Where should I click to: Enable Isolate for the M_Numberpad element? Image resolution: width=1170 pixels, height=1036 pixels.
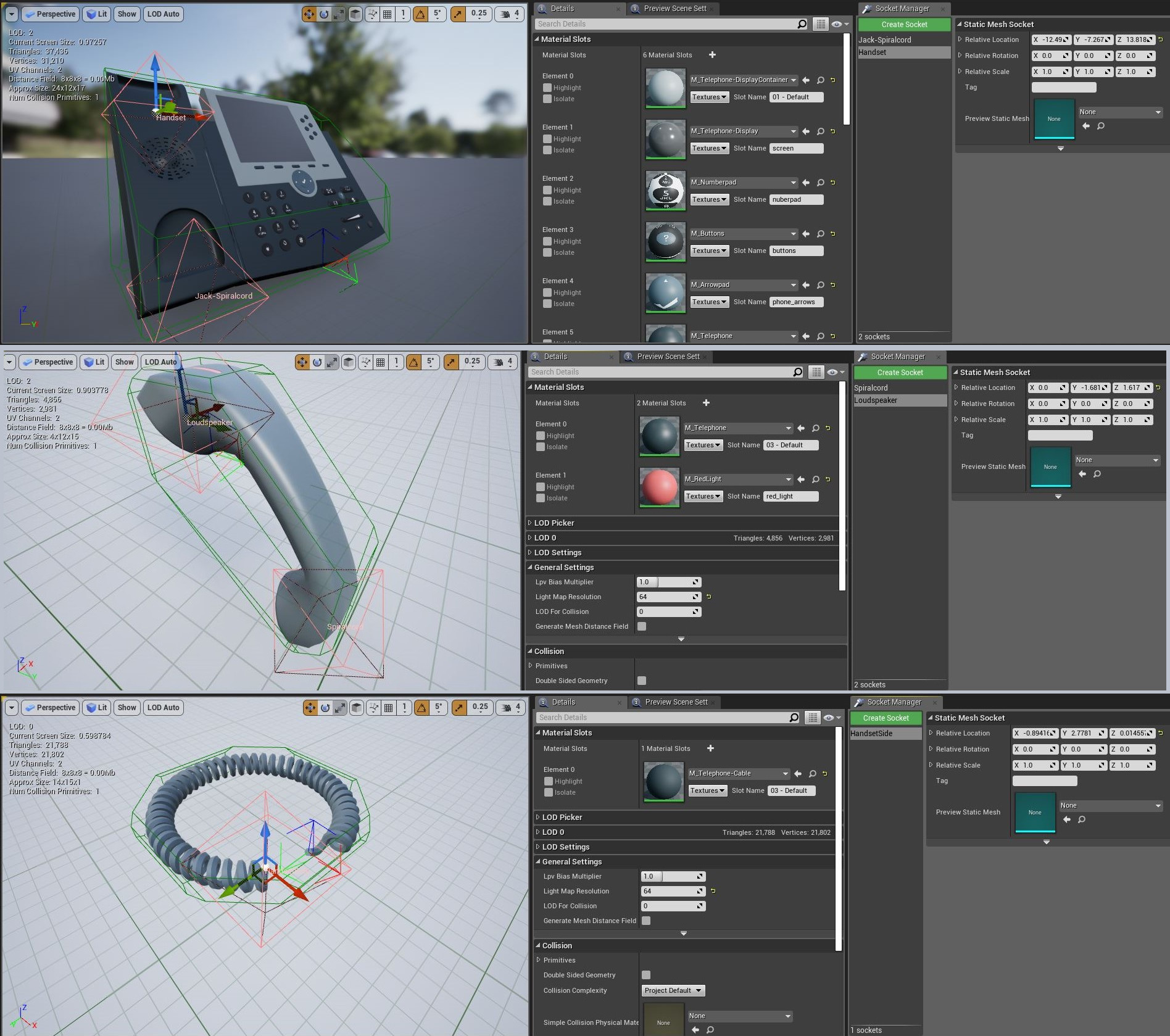pos(547,201)
